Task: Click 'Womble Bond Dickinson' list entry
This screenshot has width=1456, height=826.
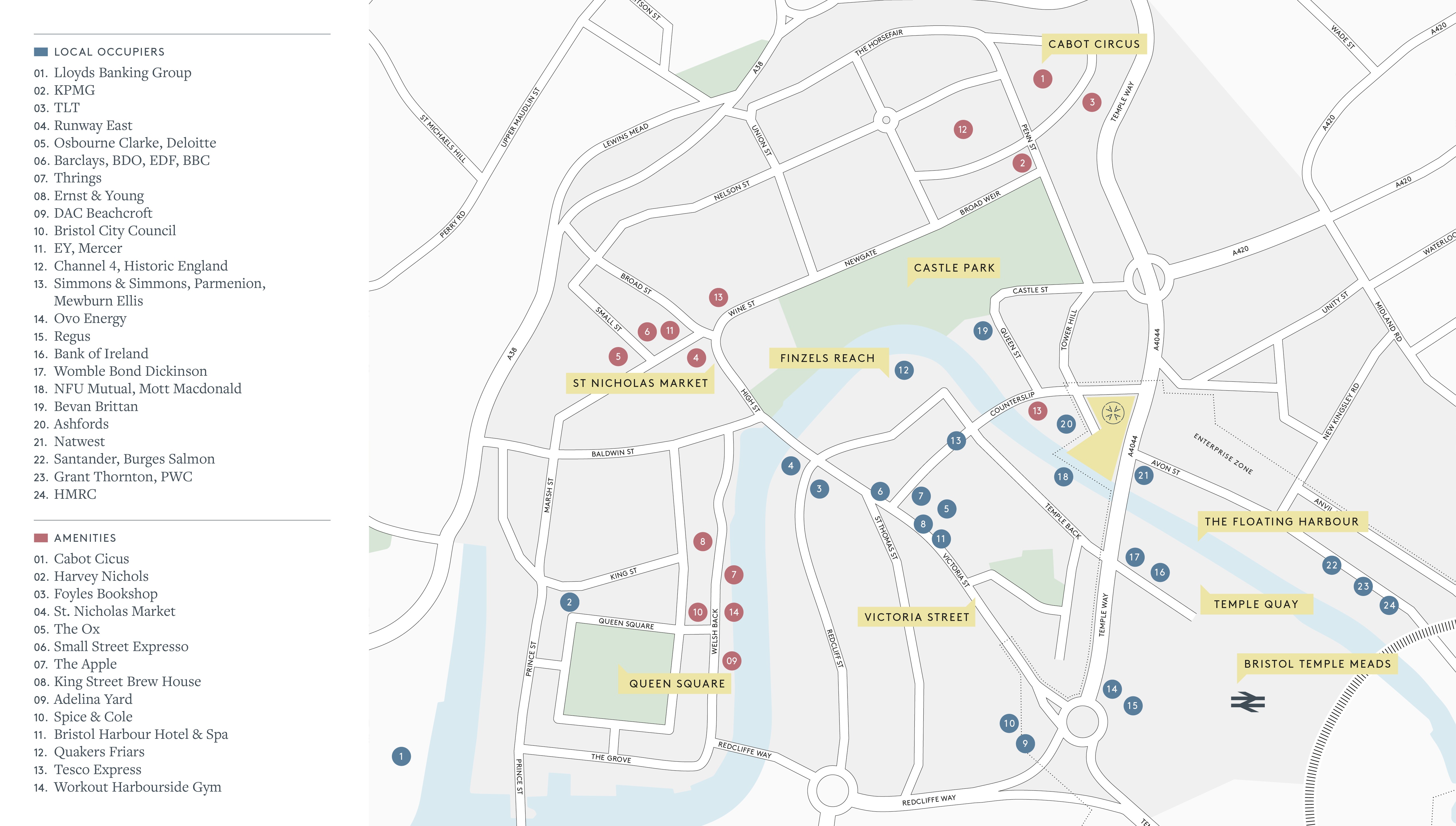Action: pos(130,372)
